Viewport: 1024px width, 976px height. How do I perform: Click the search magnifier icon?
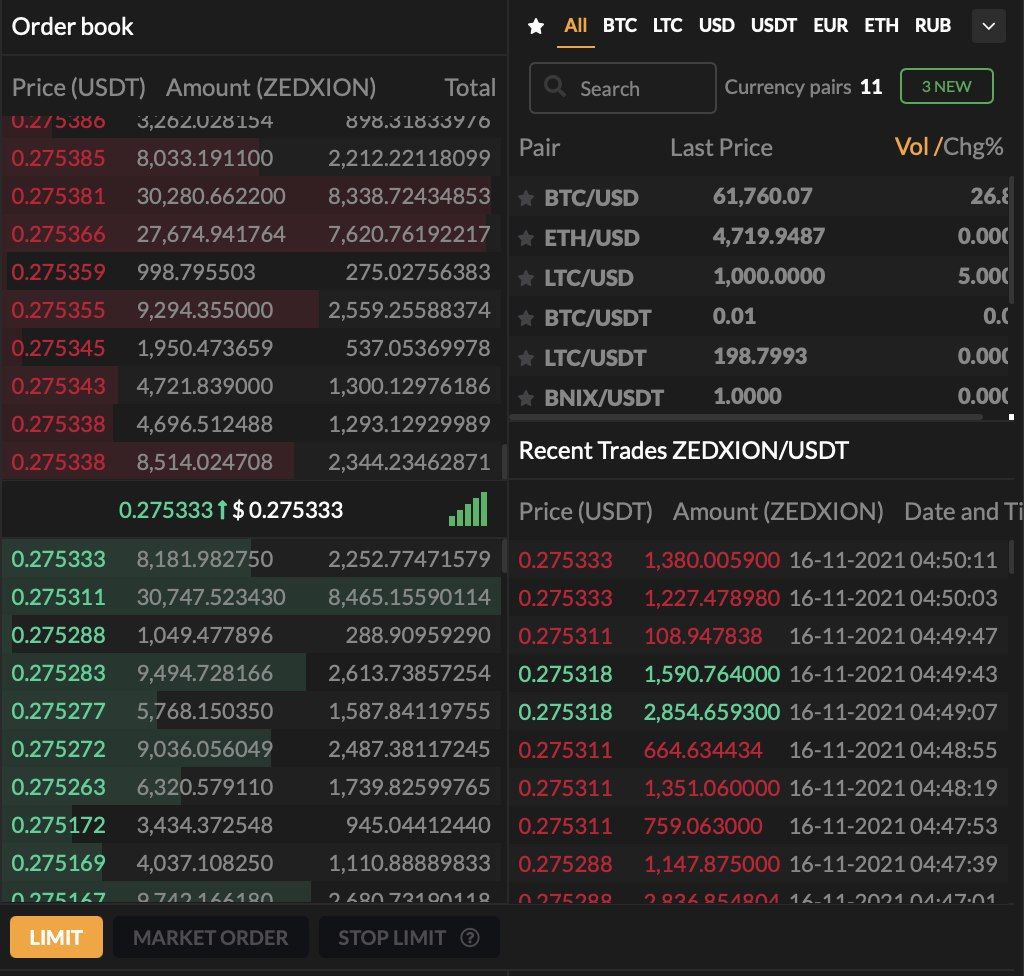point(554,86)
